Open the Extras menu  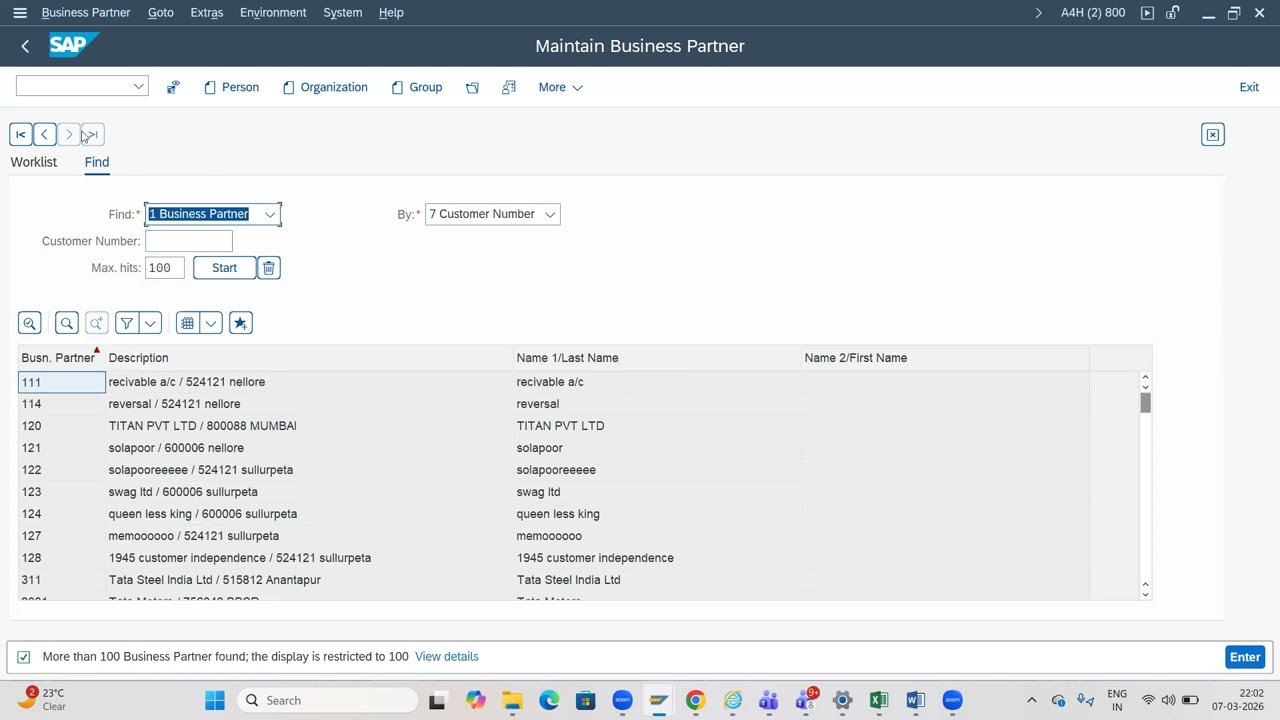click(207, 13)
